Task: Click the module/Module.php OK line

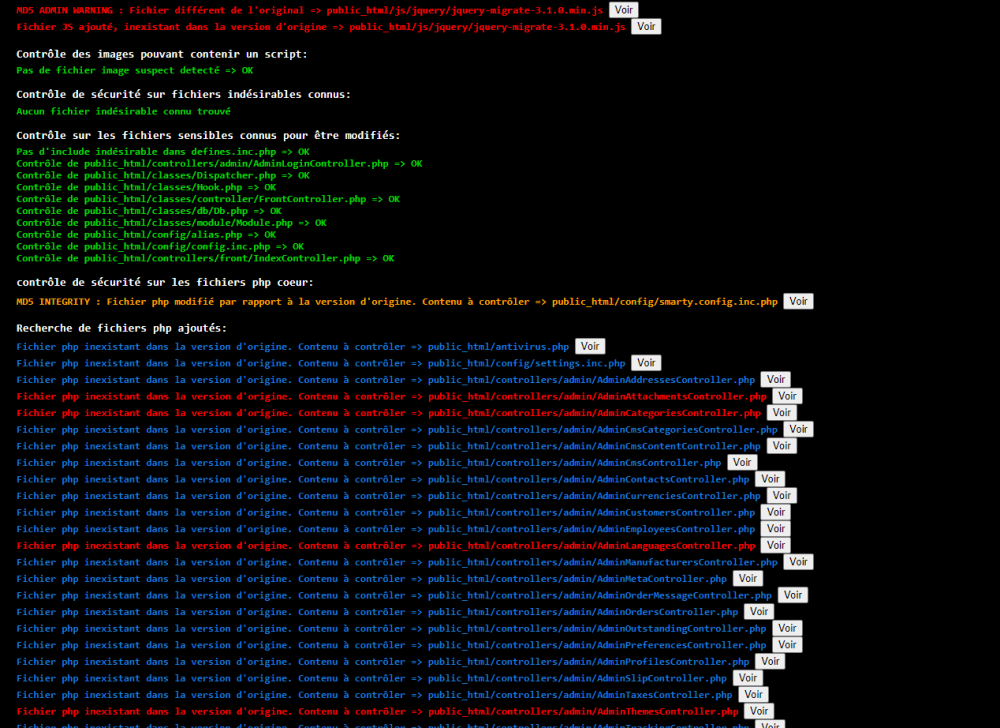Action: coord(171,222)
